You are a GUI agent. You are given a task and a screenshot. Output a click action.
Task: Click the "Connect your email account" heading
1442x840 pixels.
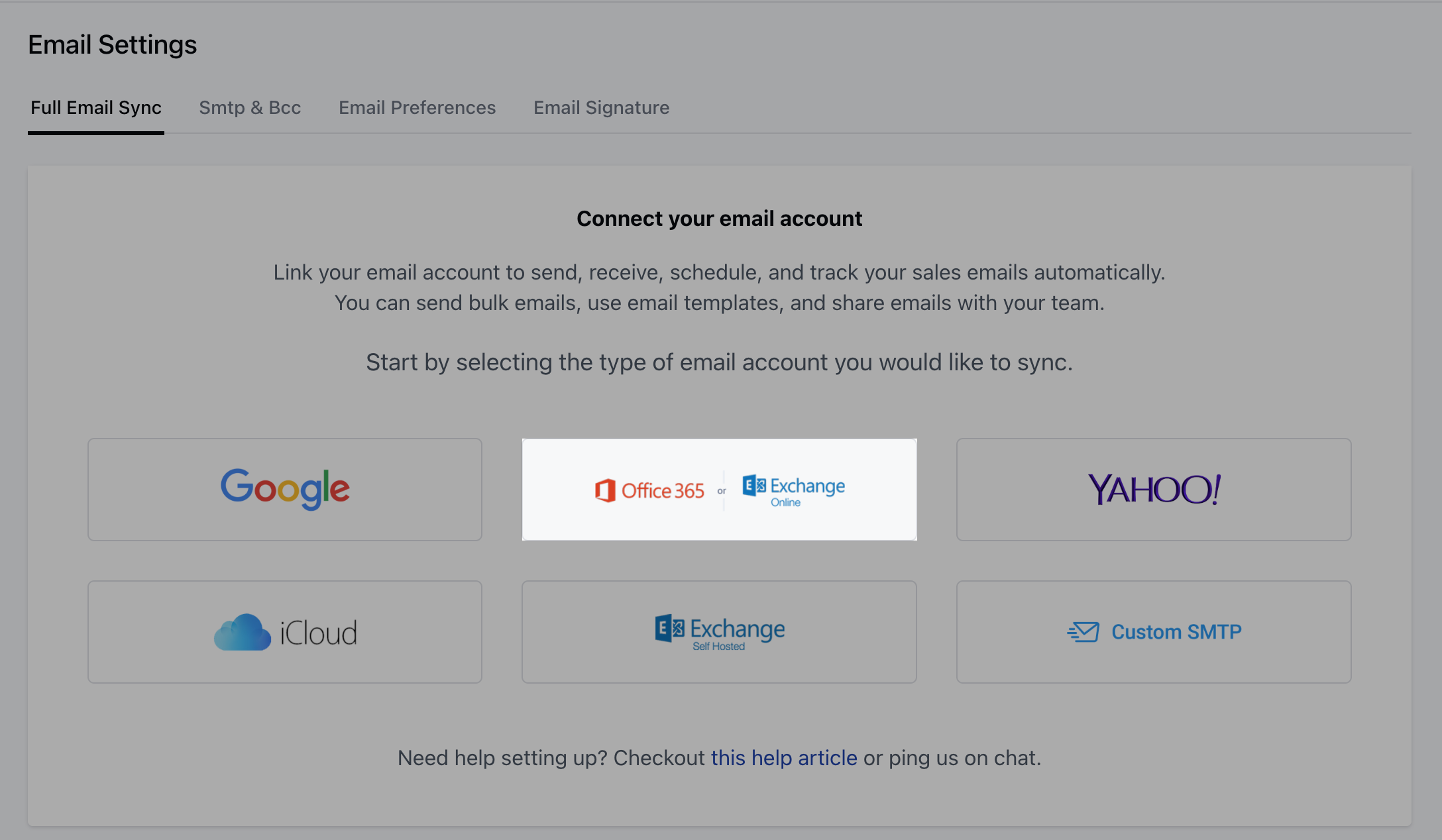[x=720, y=219]
